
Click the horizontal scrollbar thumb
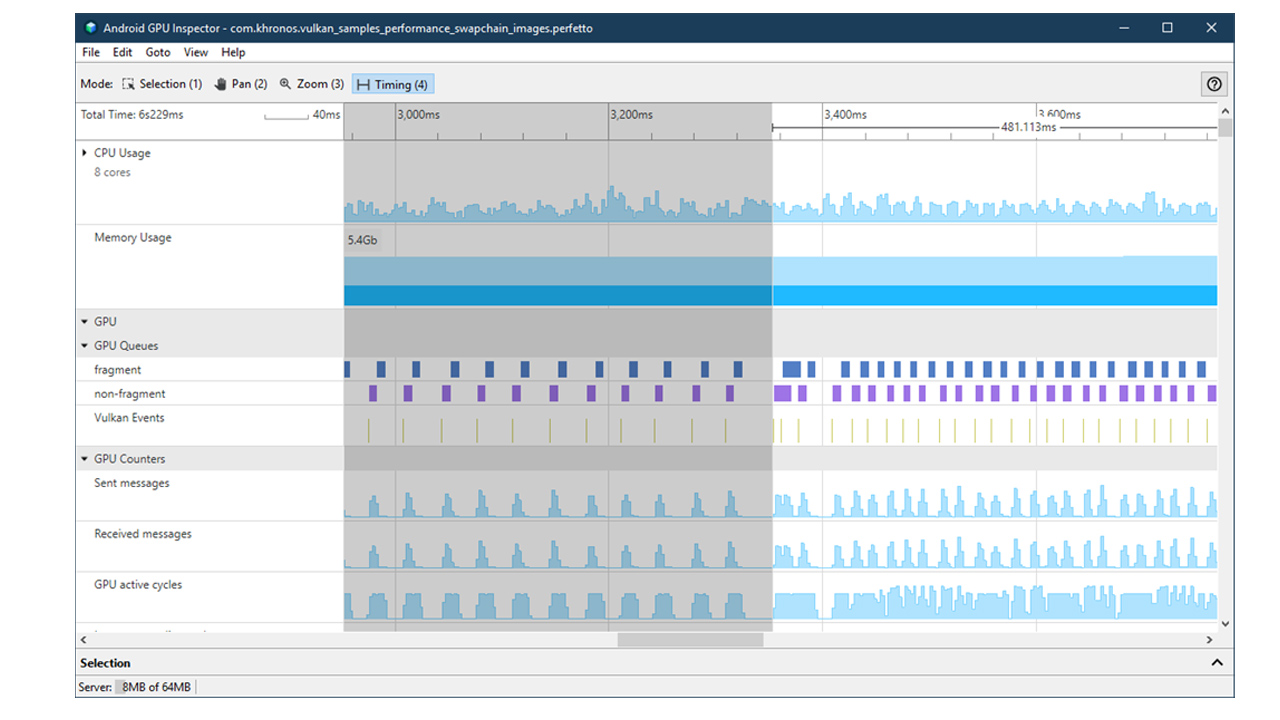coord(690,639)
